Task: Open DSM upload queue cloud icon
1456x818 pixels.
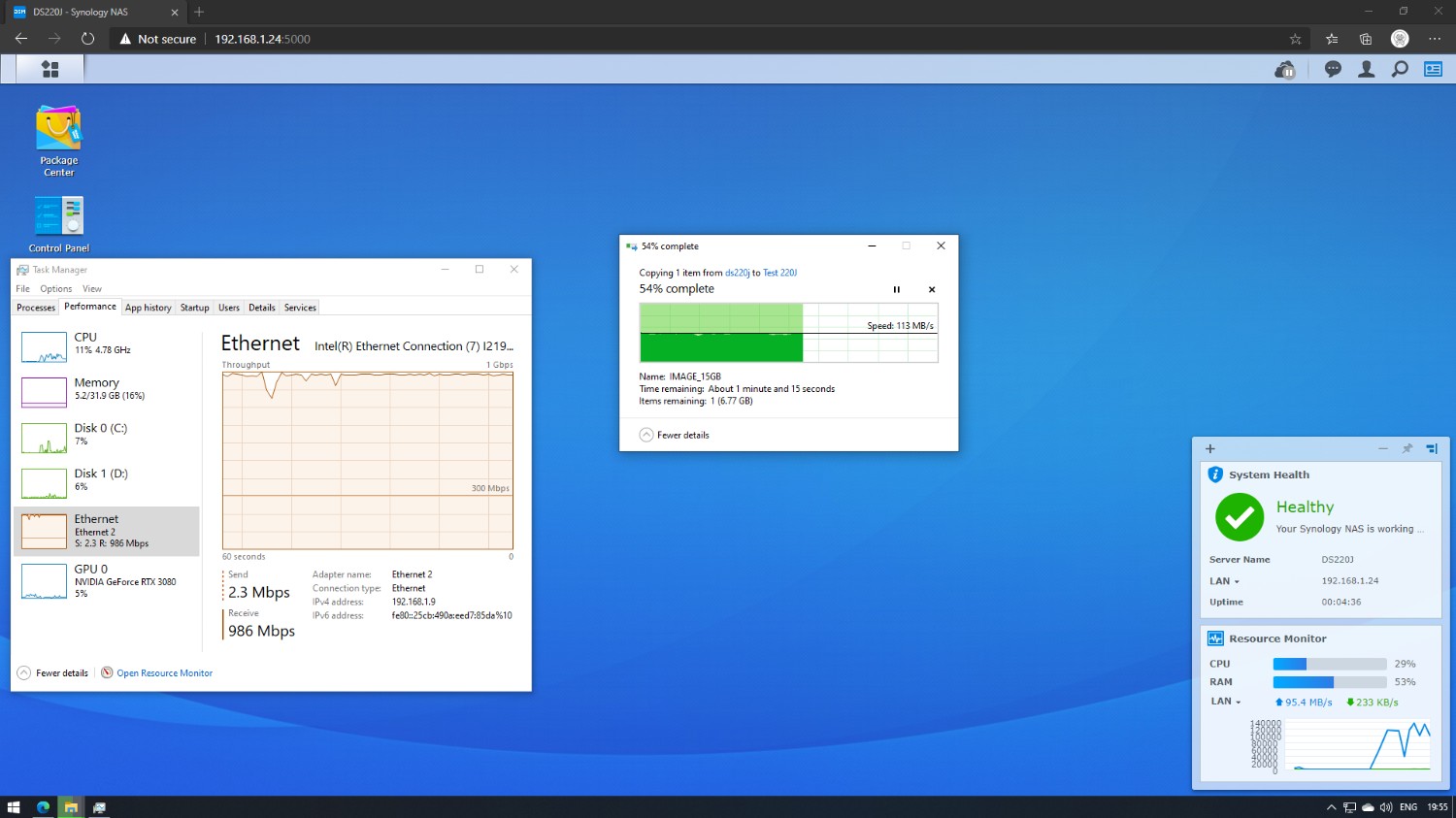Action: [x=1285, y=69]
